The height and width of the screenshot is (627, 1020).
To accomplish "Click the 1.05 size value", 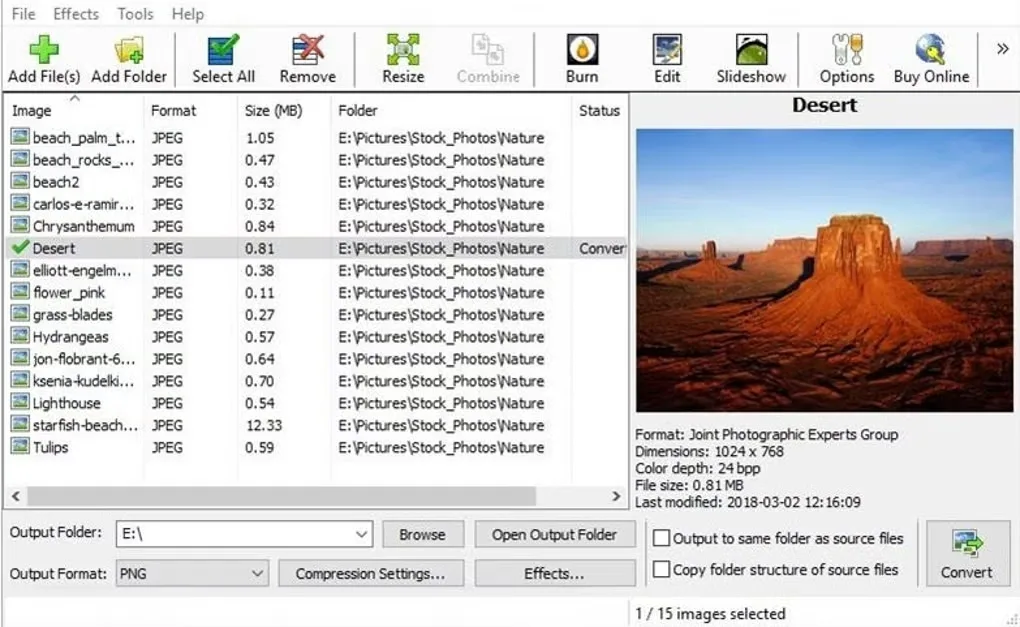I will [x=260, y=137].
